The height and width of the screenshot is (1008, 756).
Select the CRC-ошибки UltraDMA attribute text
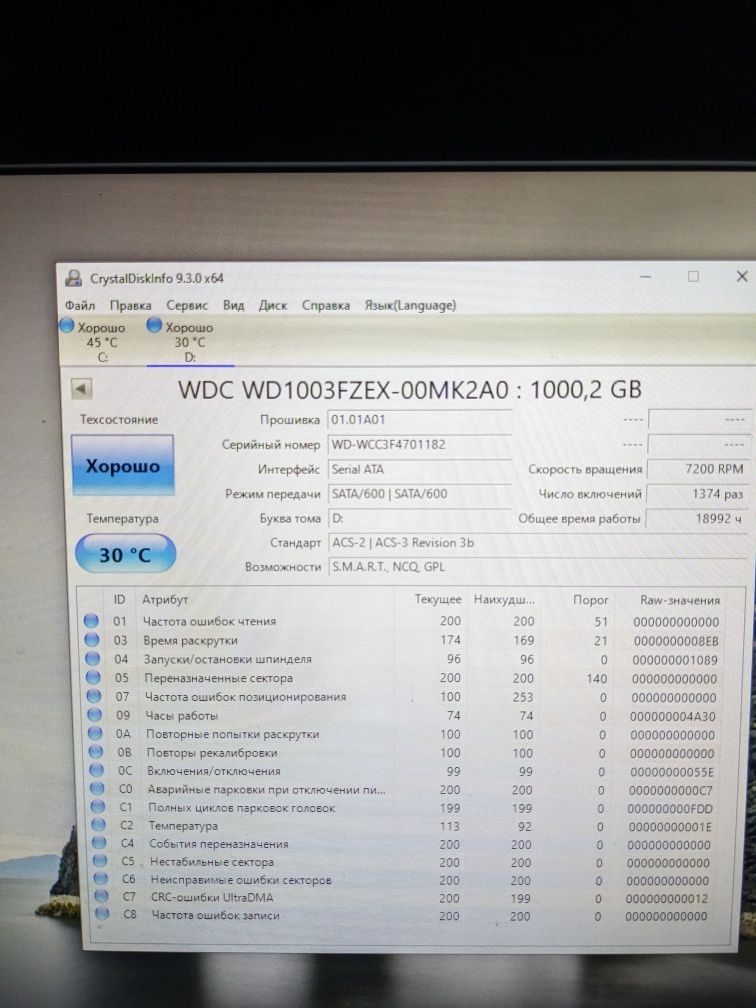click(x=212, y=897)
